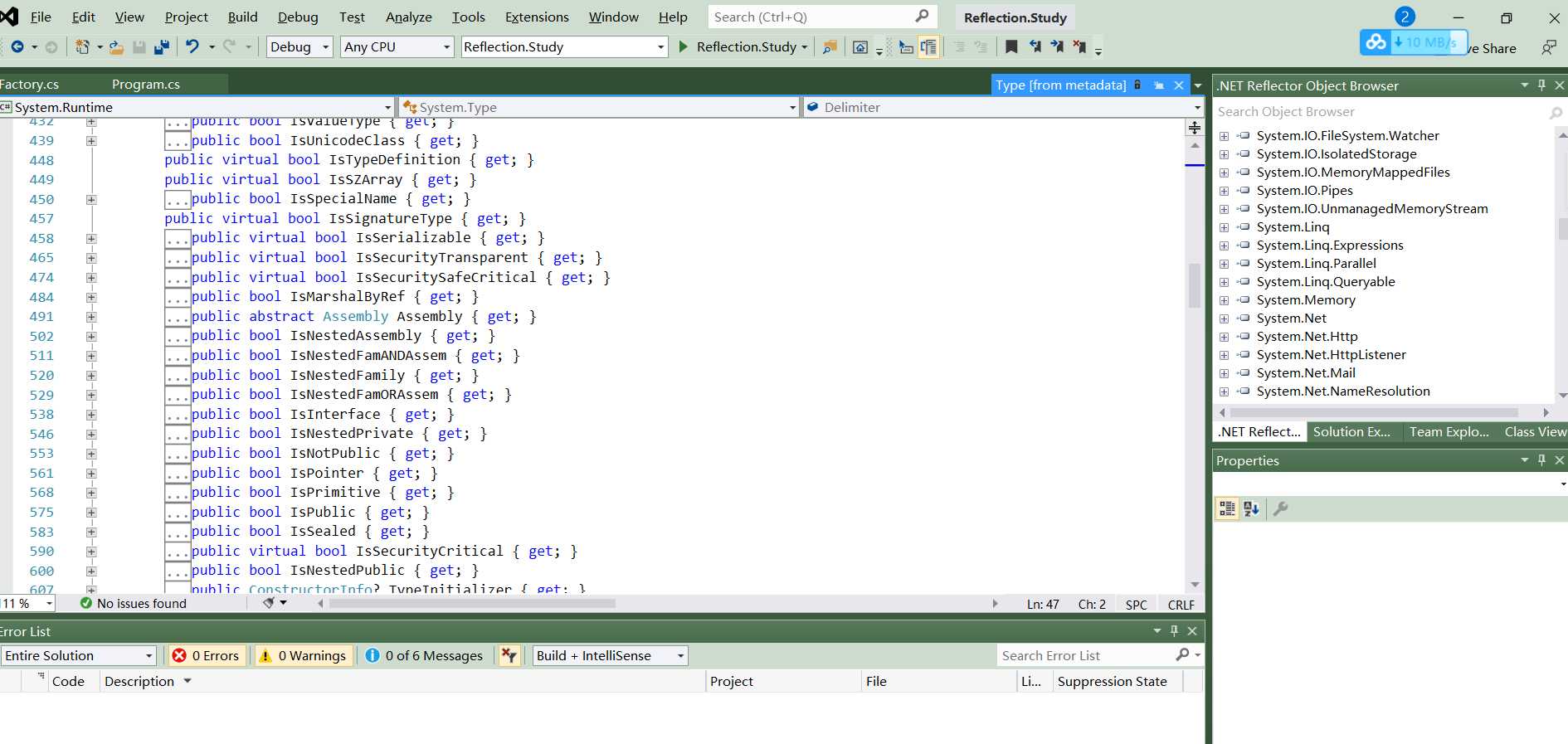1568x744 pixels.
Task: Click the Open File folder icon
Action: pyautogui.click(x=116, y=47)
